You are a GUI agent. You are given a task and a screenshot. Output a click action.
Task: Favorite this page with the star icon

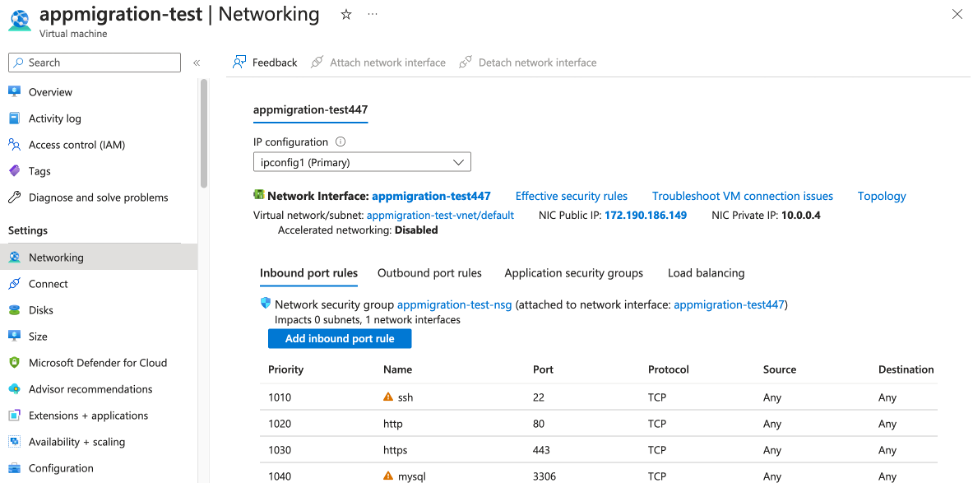click(347, 15)
